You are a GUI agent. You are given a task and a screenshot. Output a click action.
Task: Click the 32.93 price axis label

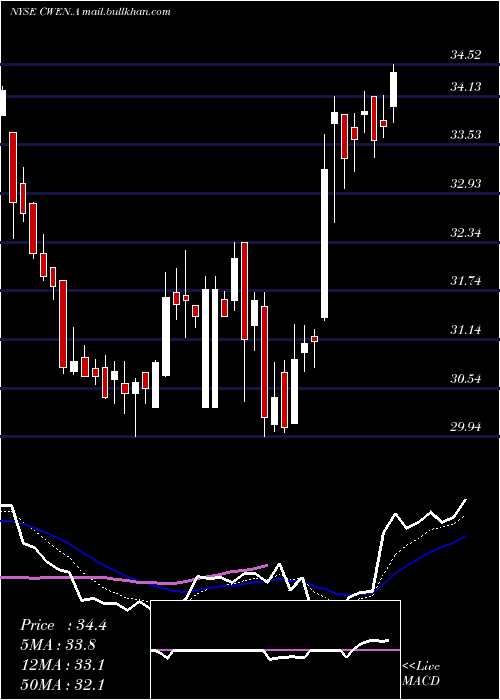466,183
